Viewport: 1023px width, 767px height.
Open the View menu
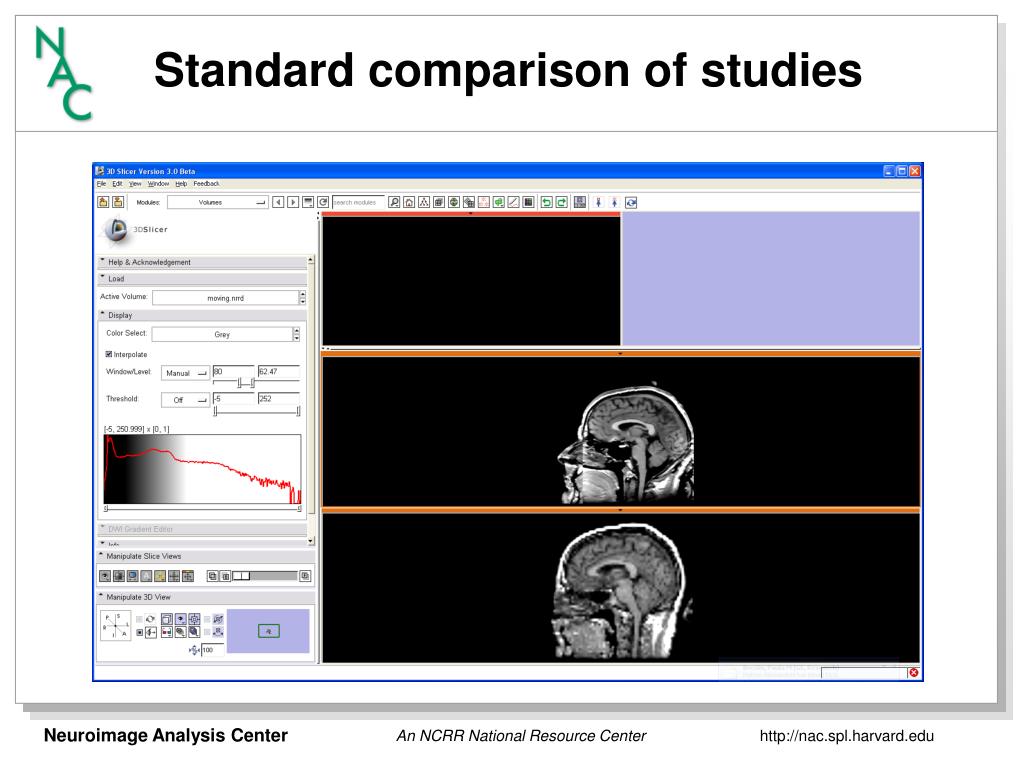click(134, 184)
